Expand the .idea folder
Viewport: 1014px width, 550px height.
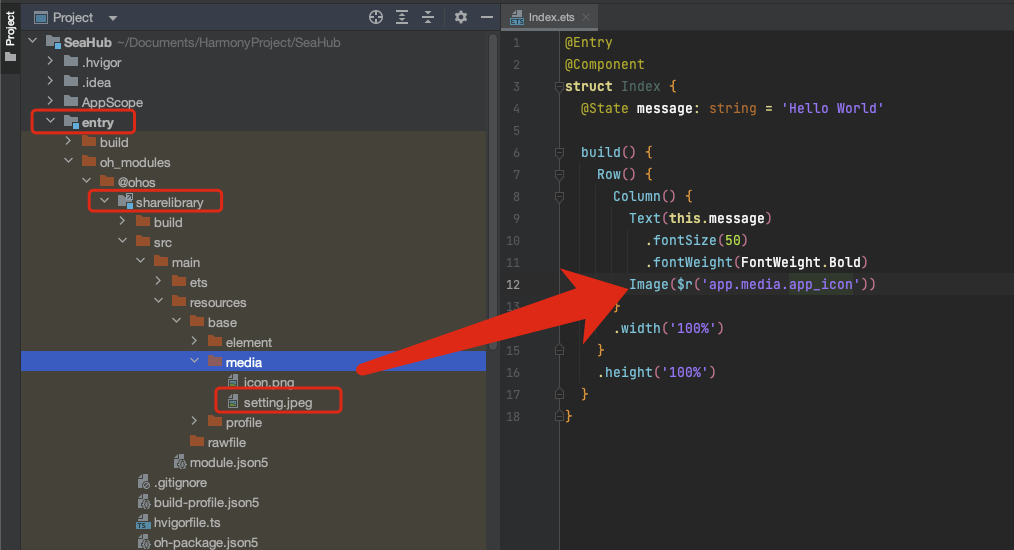pos(50,82)
